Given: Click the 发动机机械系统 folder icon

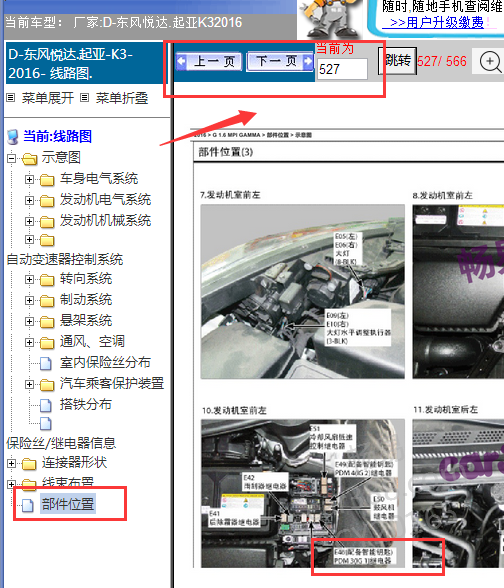Looking at the screenshot, I should coord(47,222).
